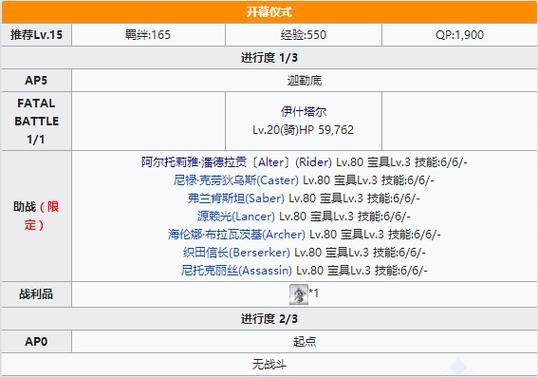Screen dimensions: 538x377
Task: Click the QP:1,900 cell
Action: [x=459, y=35]
